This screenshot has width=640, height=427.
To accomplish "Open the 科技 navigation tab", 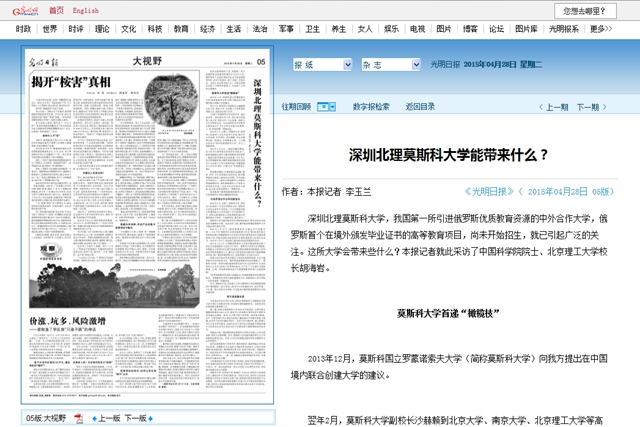I will tap(154, 29).
